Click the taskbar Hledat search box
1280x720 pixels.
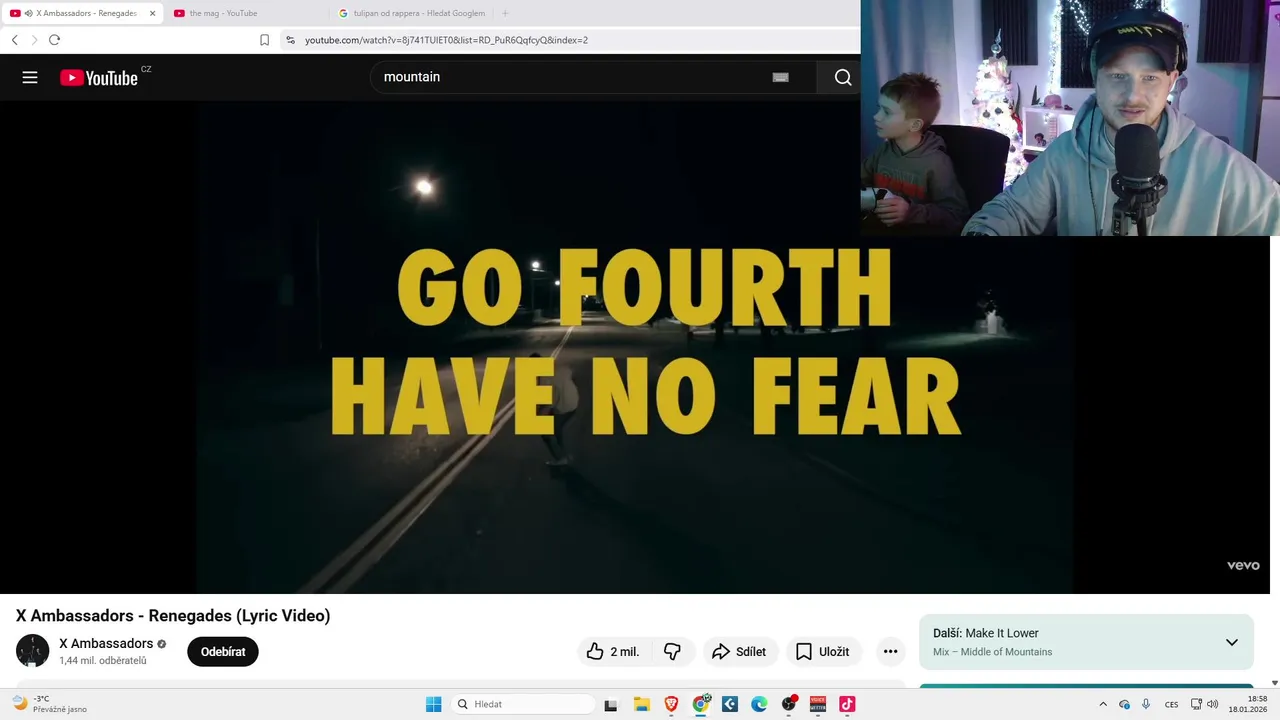point(522,704)
